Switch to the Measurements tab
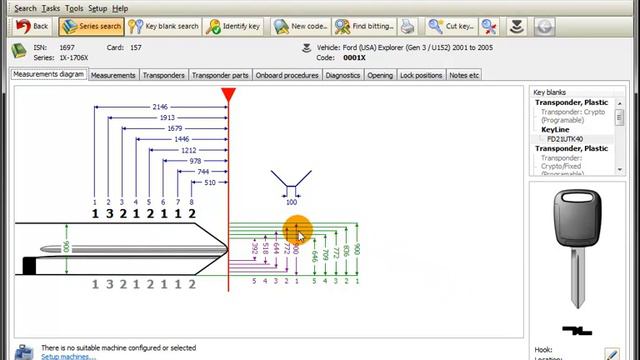 [113, 75]
